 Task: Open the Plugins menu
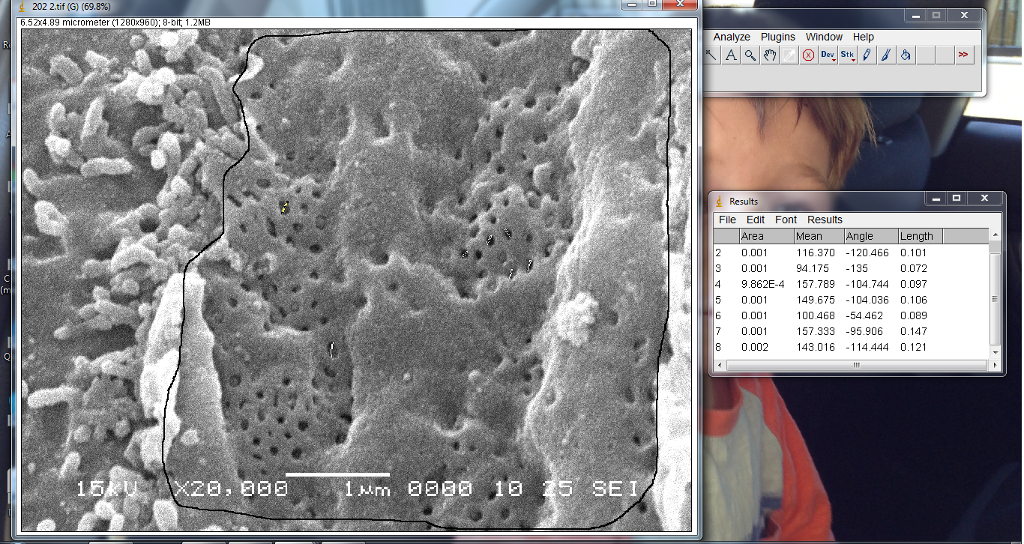tap(778, 37)
